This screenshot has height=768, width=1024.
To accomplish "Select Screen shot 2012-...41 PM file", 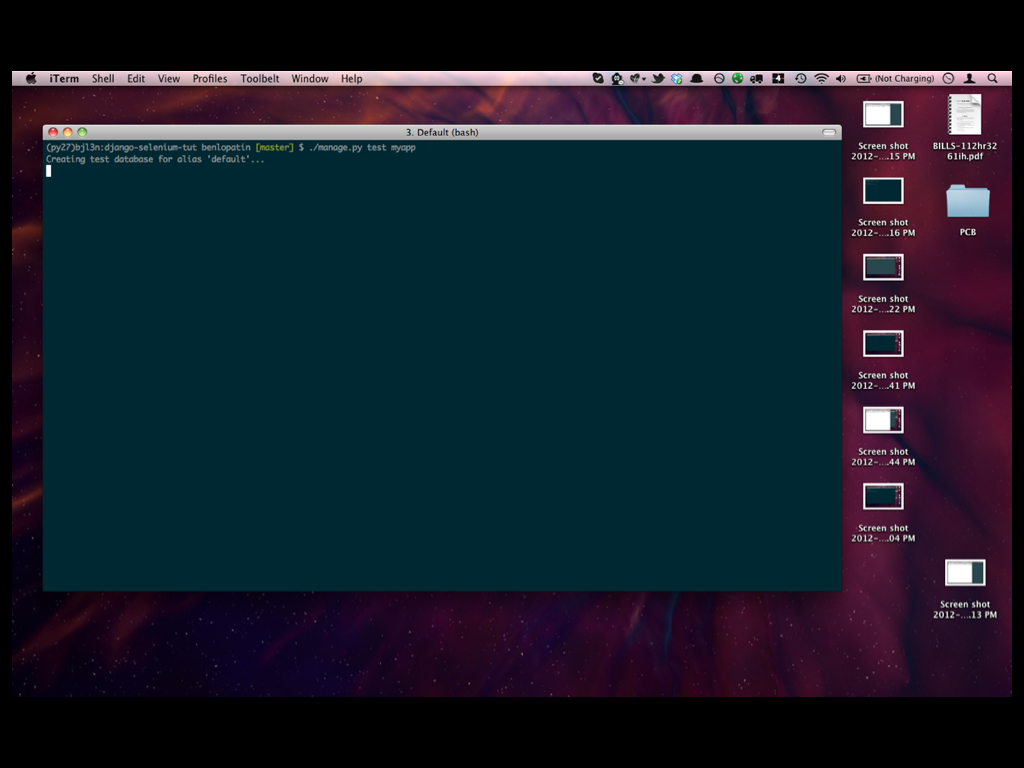I will [883, 359].
